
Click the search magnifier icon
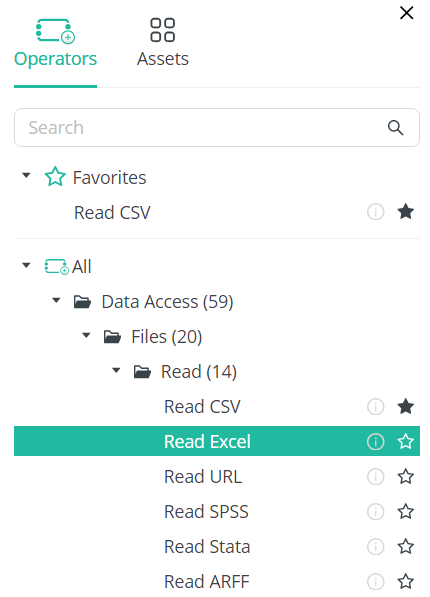pos(395,128)
